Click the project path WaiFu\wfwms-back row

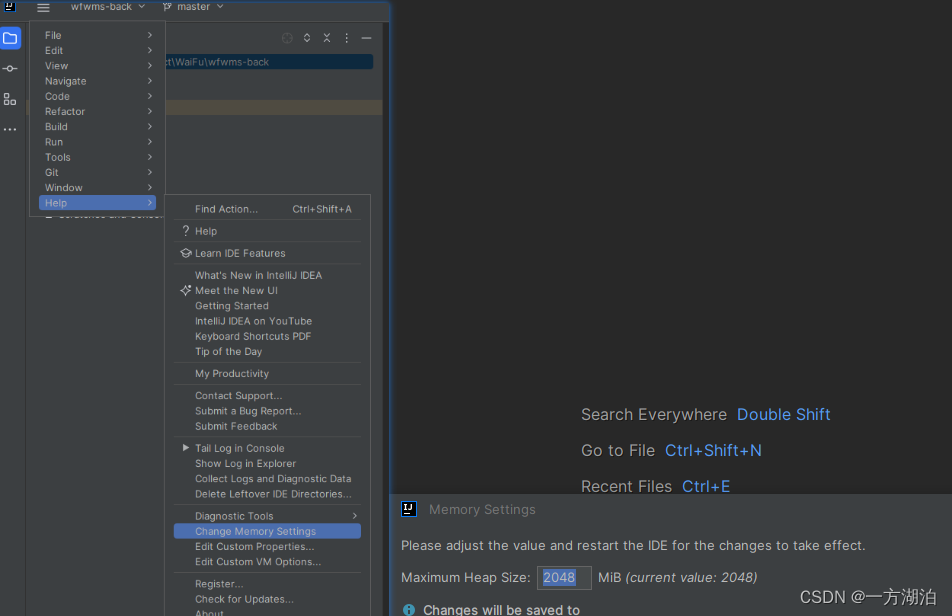269,62
